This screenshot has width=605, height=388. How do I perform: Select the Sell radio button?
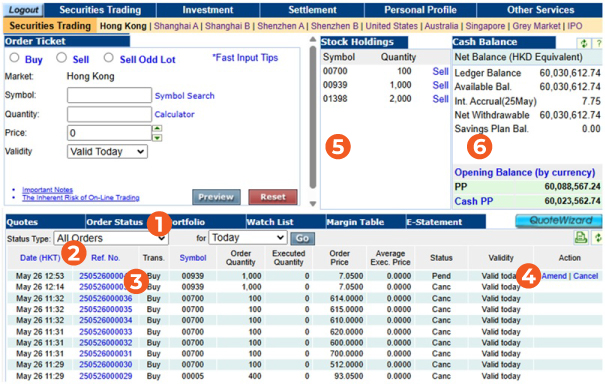[61, 58]
